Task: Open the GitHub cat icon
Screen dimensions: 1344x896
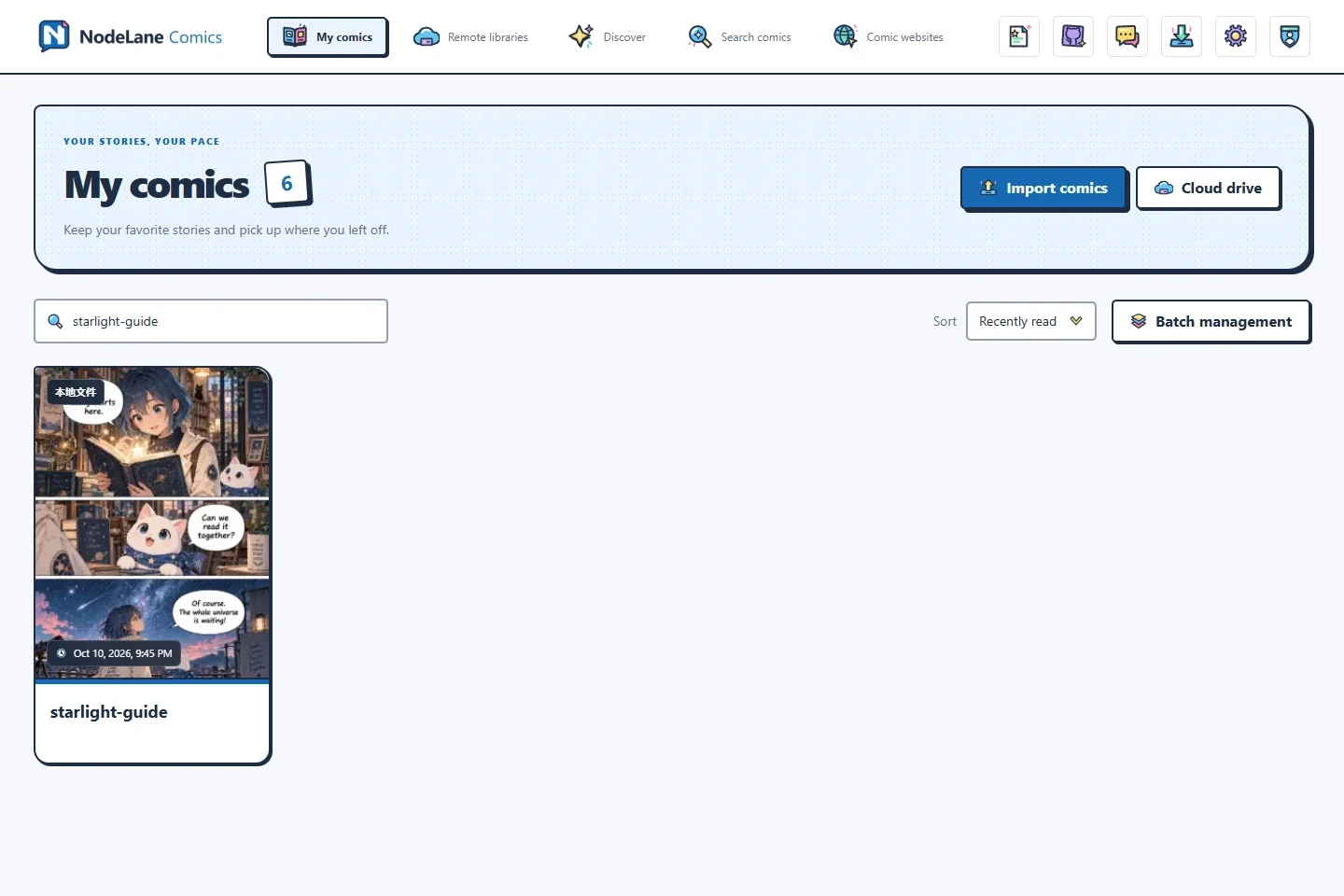Action: pos(1073,36)
